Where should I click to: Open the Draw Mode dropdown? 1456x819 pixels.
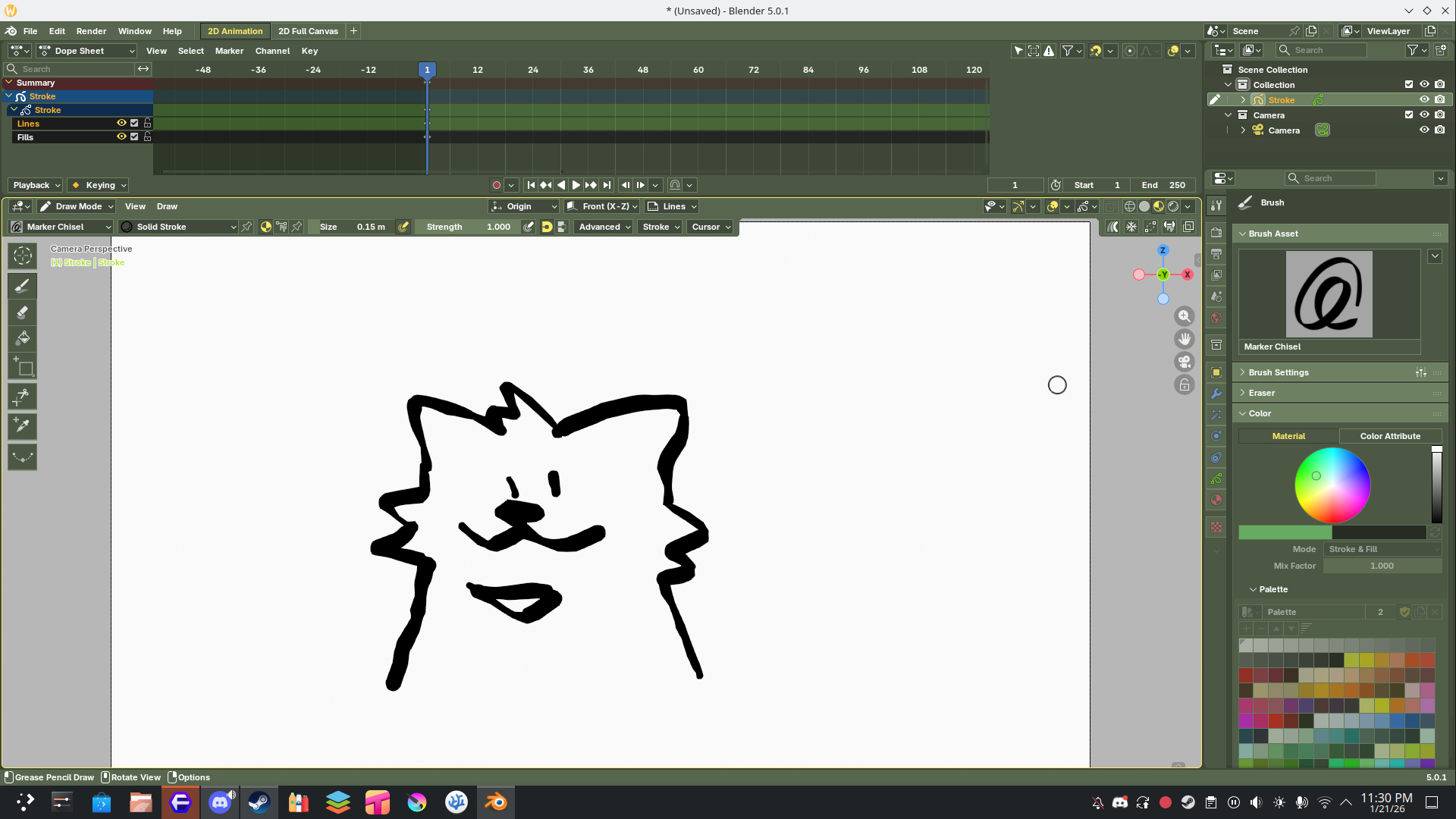click(77, 206)
